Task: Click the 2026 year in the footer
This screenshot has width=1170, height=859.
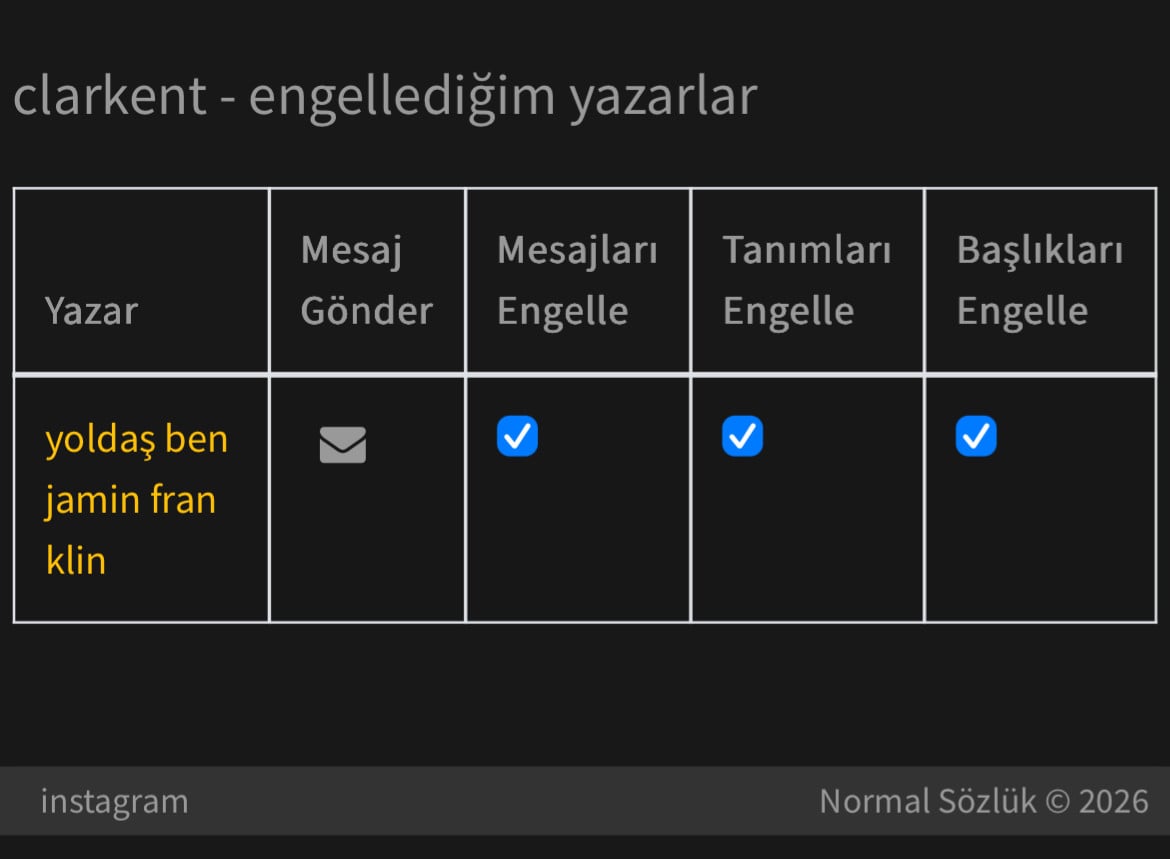Action: (1113, 801)
